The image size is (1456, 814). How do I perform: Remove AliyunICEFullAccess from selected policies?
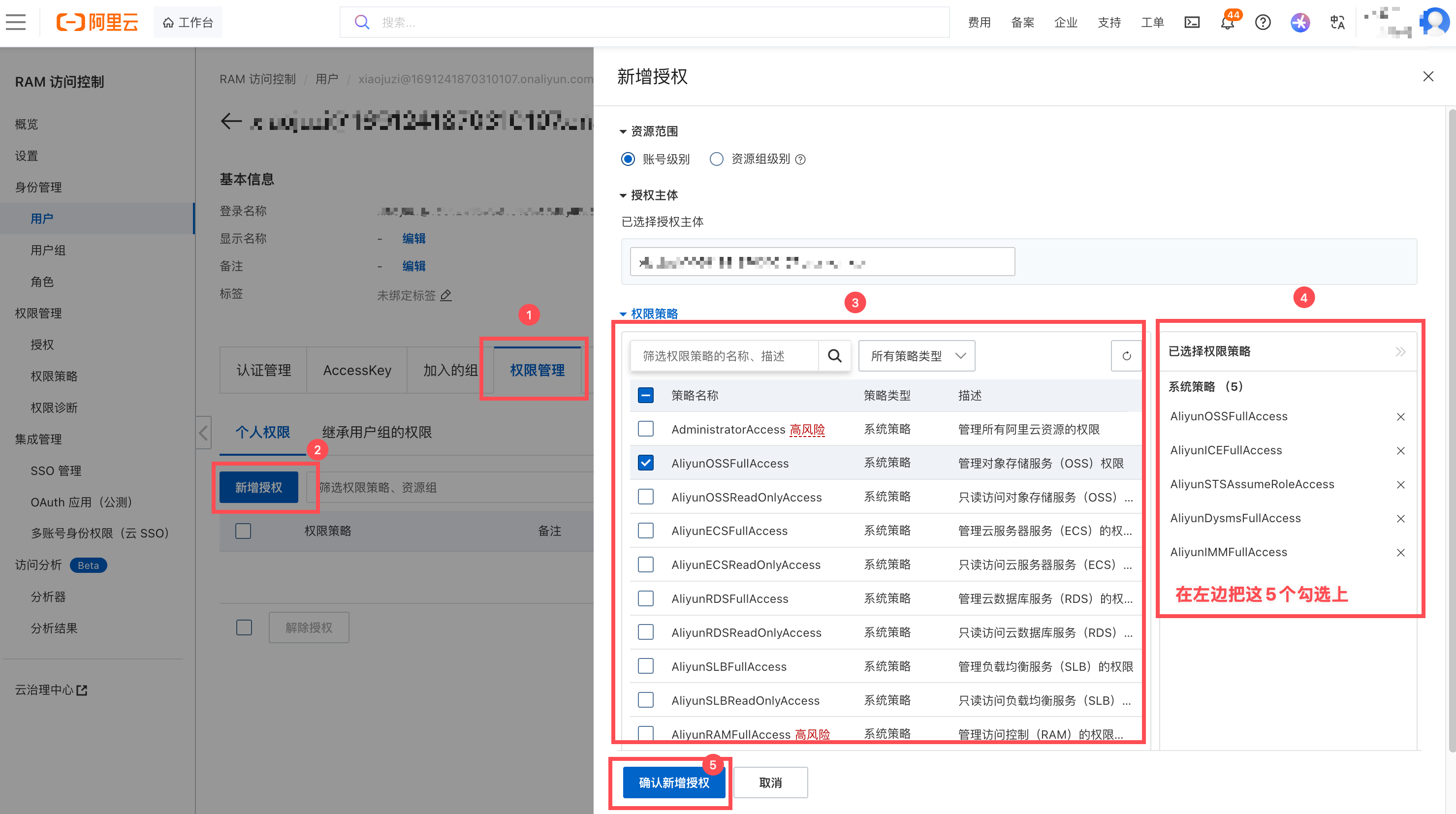1400,450
